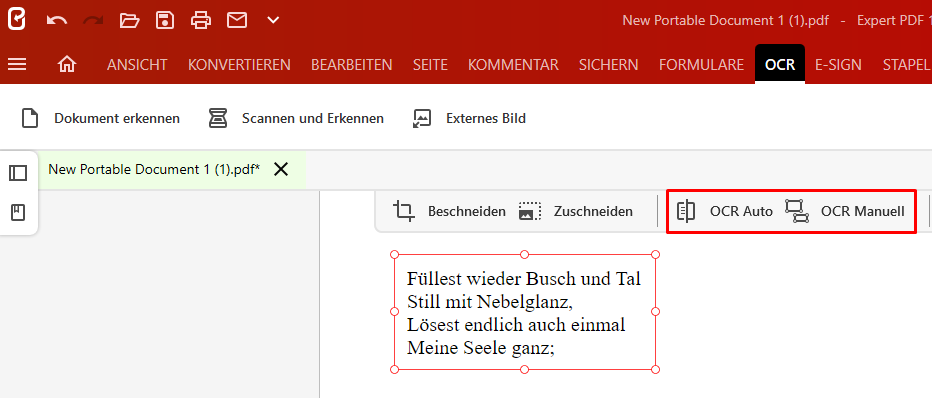Switch to the KONVERTIEREN tab

pos(239,65)
